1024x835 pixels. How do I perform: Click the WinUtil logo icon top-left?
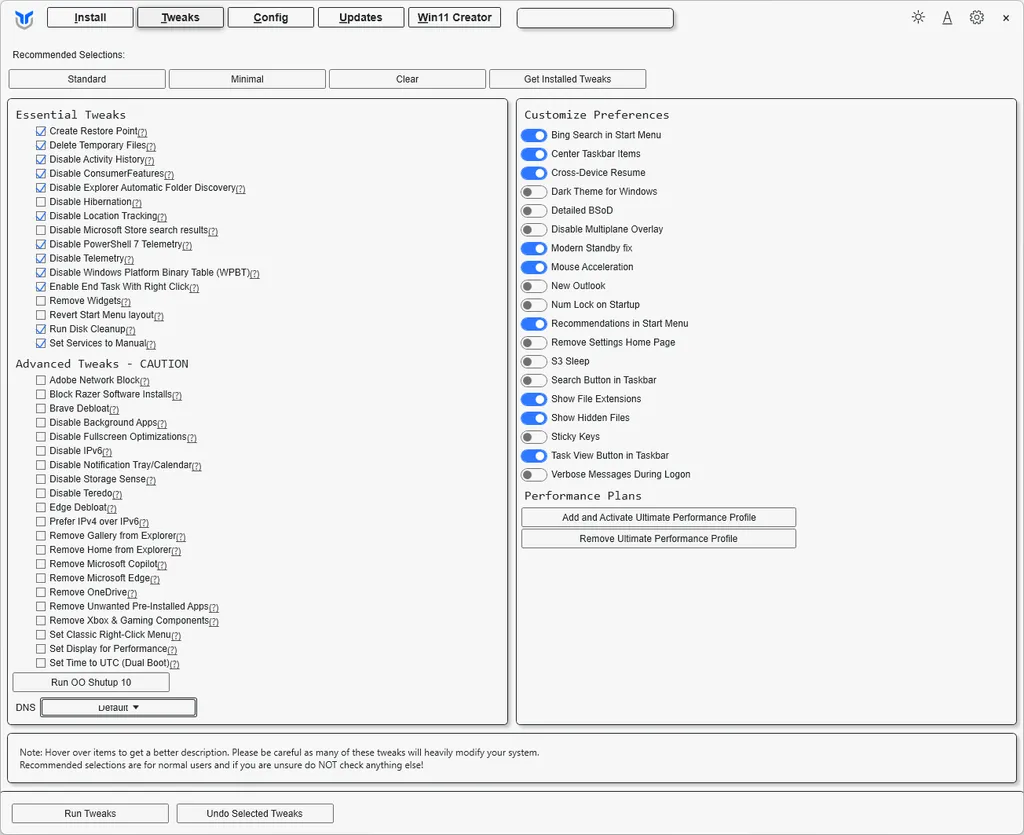[x=22, y=17]
